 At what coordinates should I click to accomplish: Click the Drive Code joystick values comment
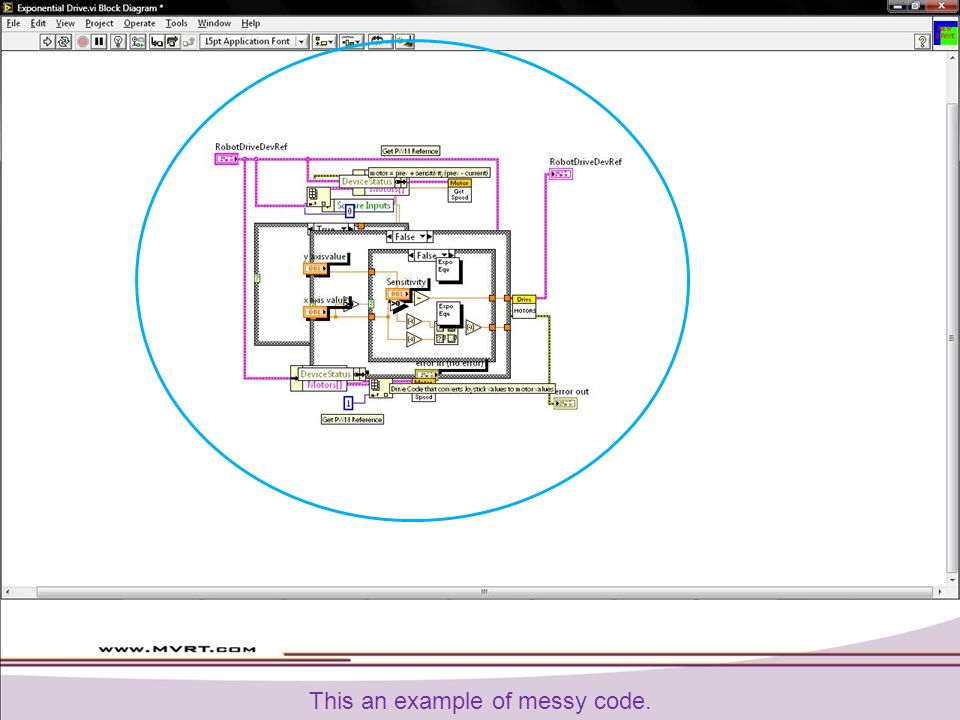pos(472,389)
